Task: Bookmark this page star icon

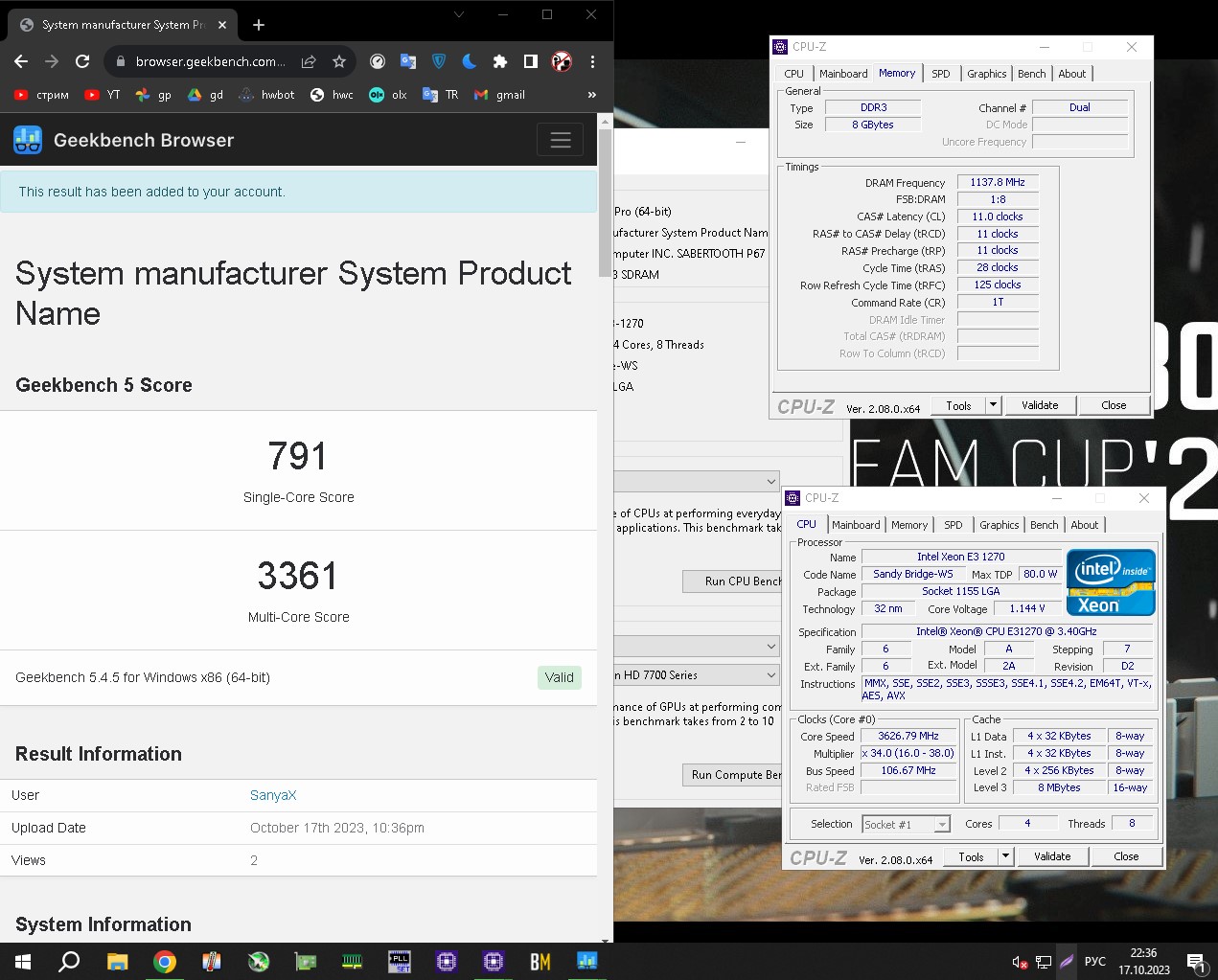Action: (x=338, y=61)
